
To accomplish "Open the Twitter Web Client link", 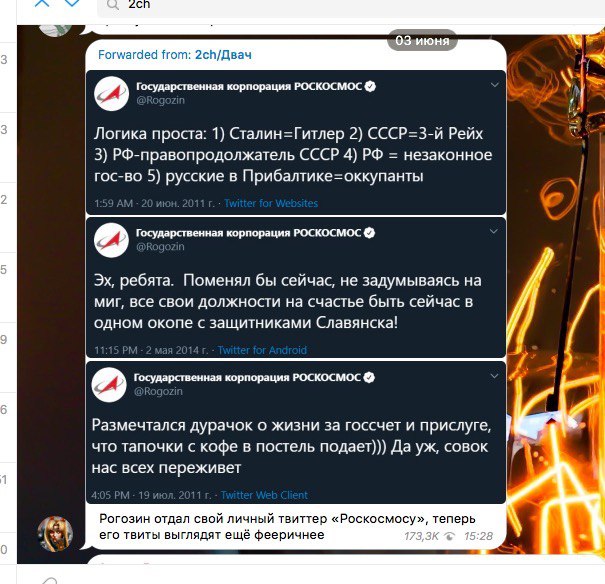I will [x=264, y=495].
